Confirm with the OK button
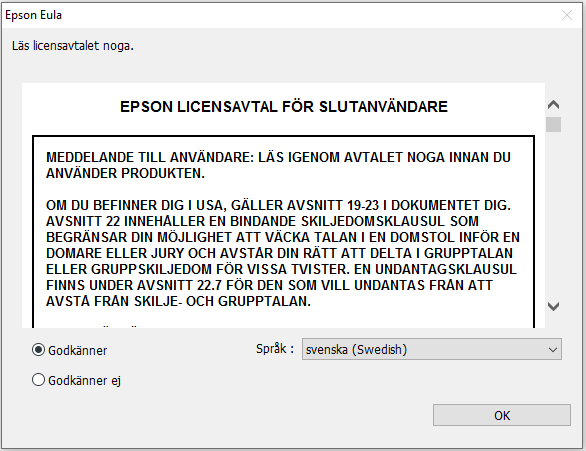This screenshot has width=586, height=451. (502, 415)
